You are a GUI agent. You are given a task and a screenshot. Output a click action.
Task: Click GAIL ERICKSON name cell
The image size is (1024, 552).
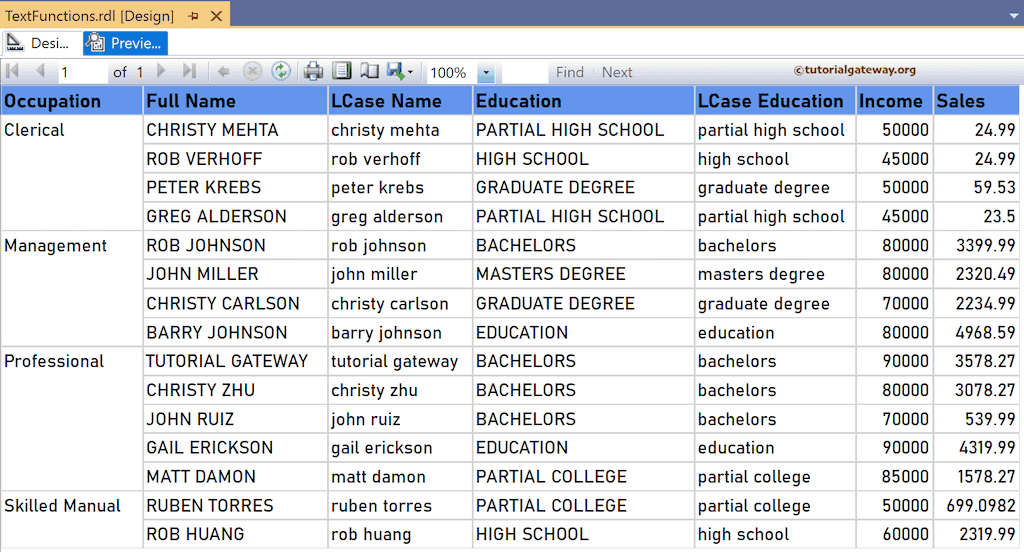click(235, 447)
